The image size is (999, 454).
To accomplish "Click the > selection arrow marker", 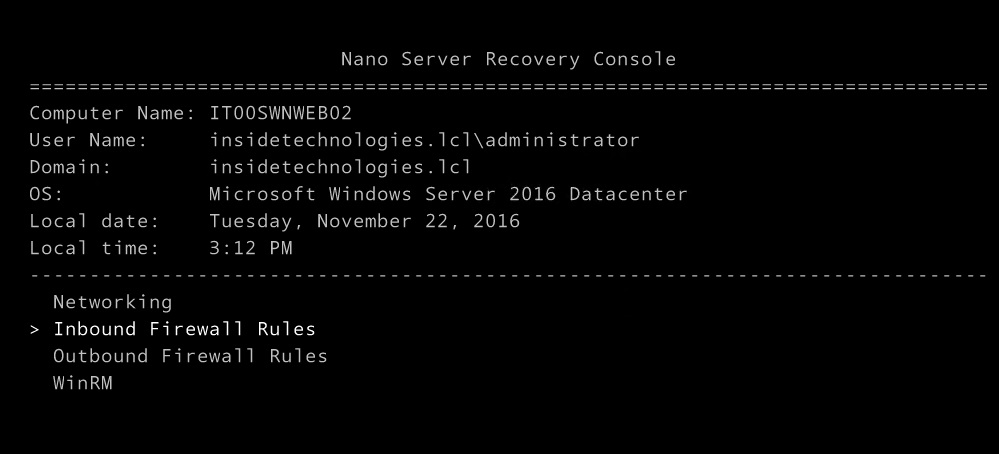I will (34, 330).
